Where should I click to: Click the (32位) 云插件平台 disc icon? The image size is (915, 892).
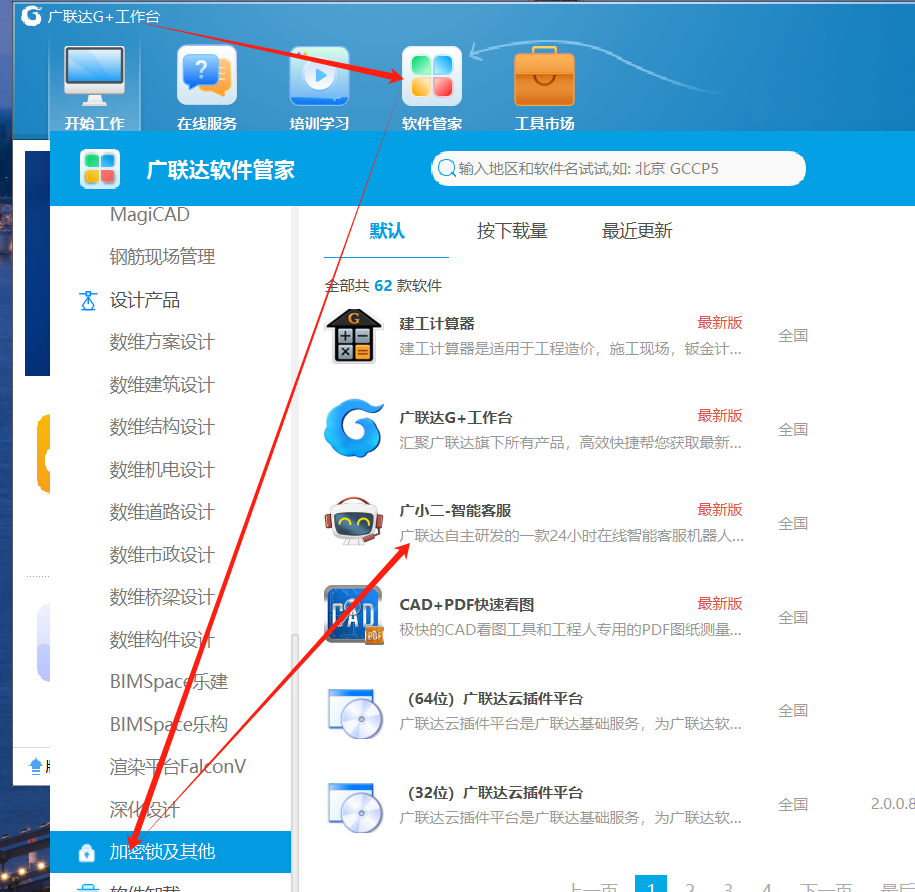pyautogui.click(x=355, y=807)
